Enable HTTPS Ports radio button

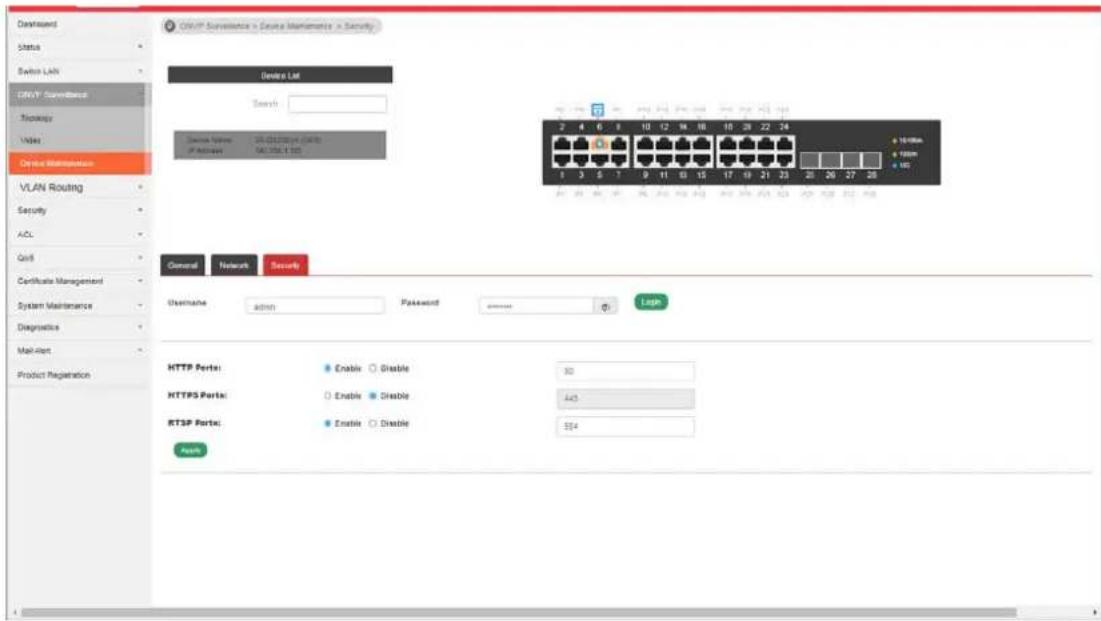[x=327, y=396]
